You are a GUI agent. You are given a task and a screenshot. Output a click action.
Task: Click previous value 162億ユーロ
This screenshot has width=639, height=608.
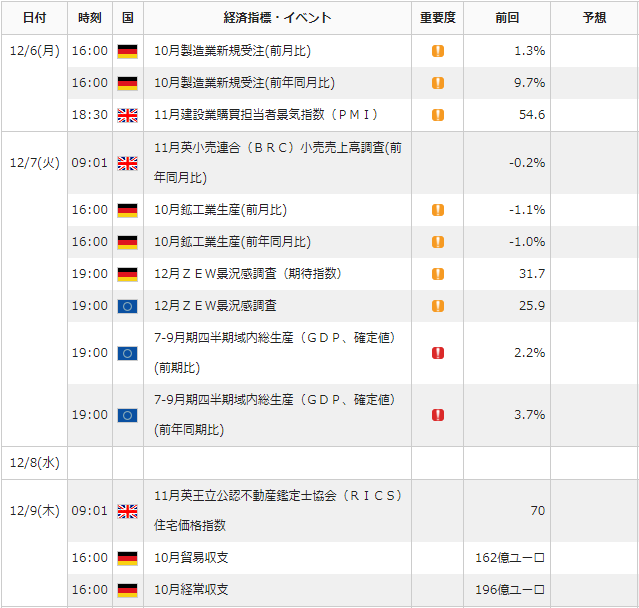pos(510,557)
